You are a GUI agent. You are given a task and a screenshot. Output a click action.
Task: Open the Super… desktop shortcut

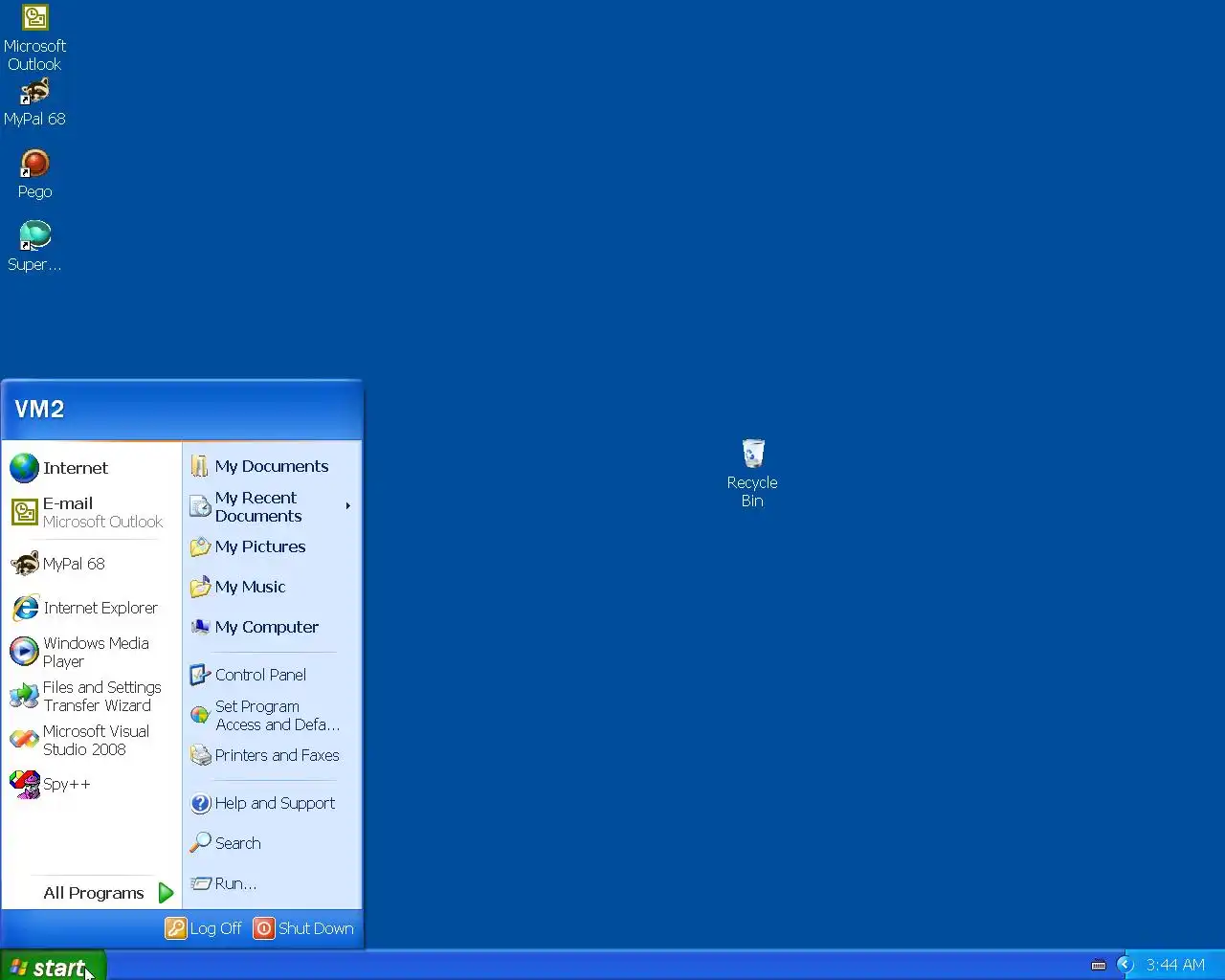click(x=34, y=247)
